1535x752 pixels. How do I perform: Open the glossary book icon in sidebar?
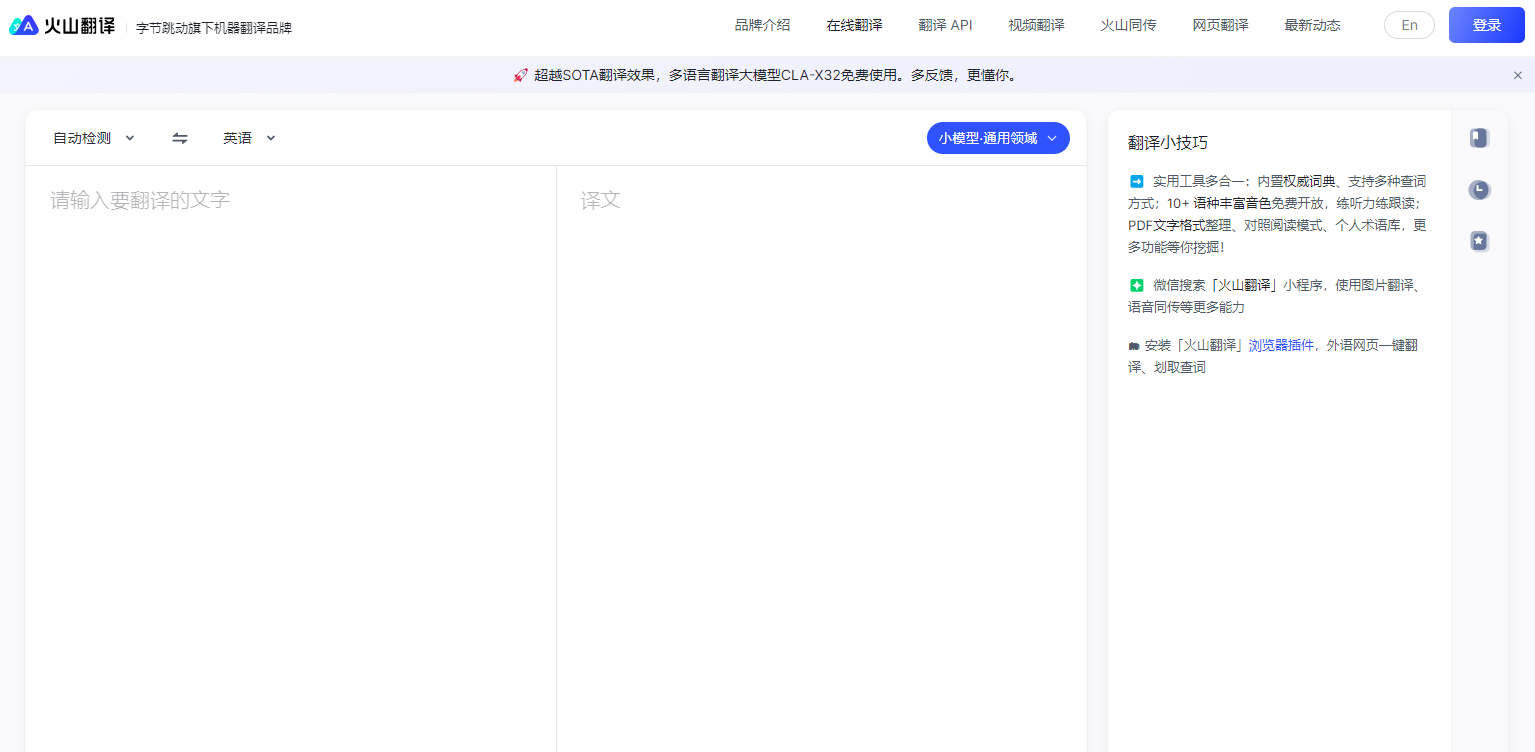1479,138
